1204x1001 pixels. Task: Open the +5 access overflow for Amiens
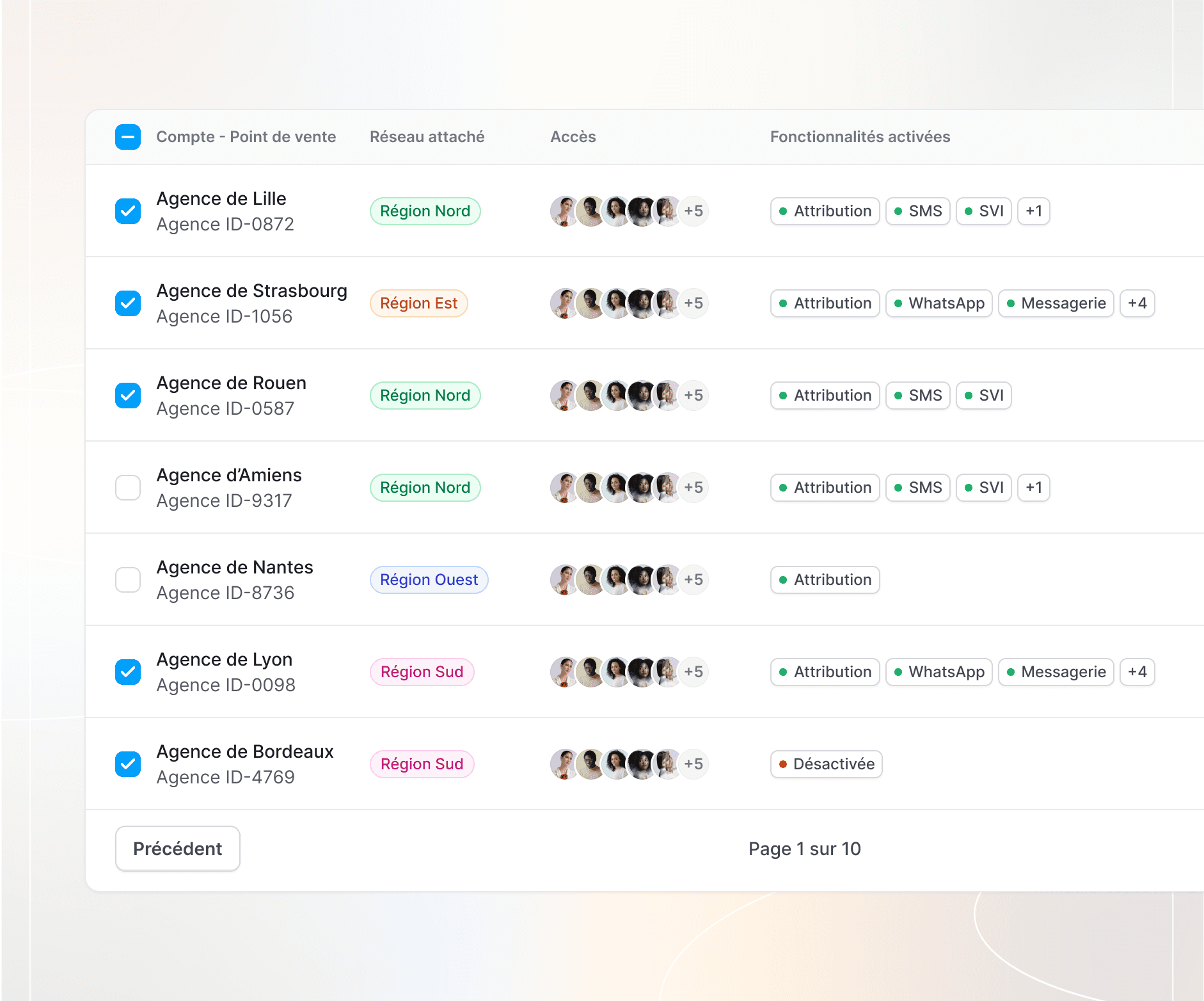pos(693,488)
